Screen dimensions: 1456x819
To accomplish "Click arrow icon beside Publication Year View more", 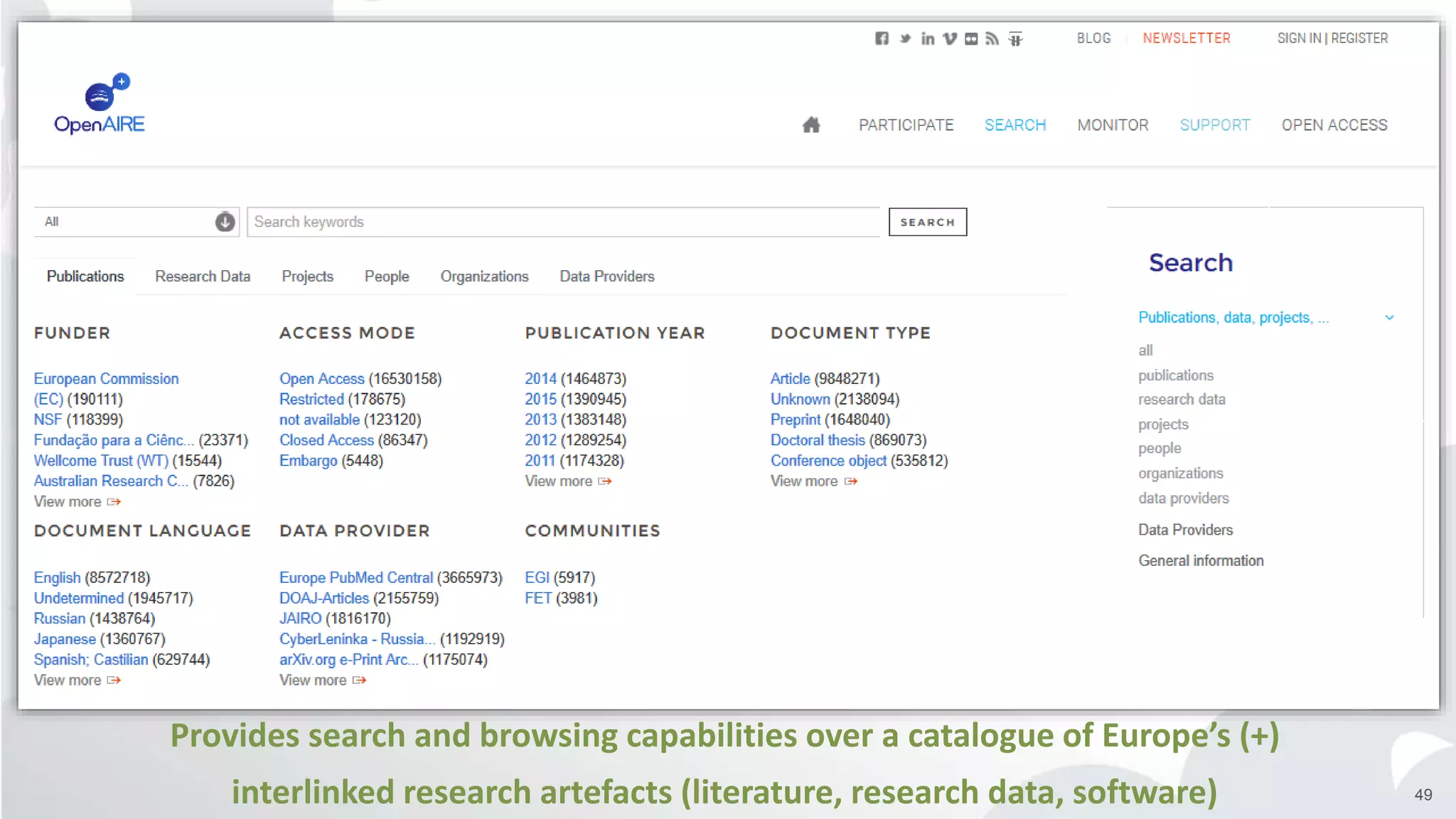I will pos(605,481).
